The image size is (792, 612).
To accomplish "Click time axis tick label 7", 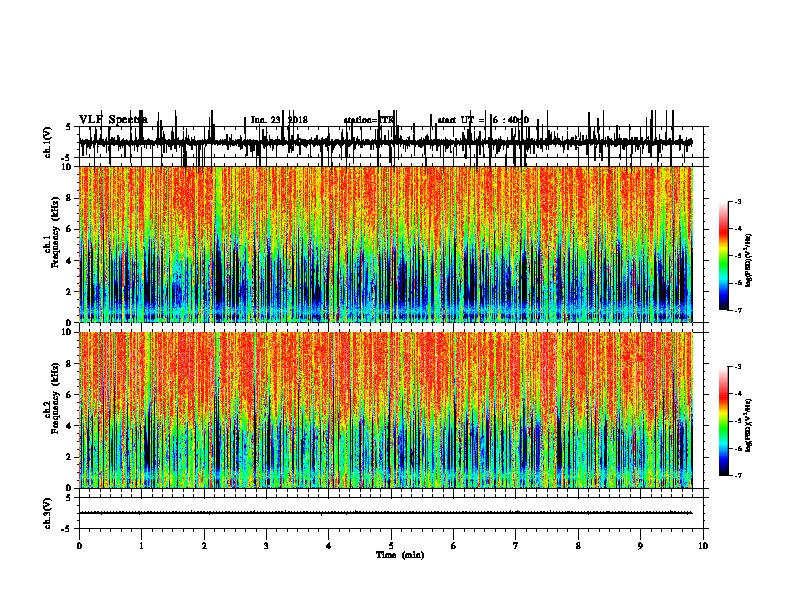I will coord(516,546).
